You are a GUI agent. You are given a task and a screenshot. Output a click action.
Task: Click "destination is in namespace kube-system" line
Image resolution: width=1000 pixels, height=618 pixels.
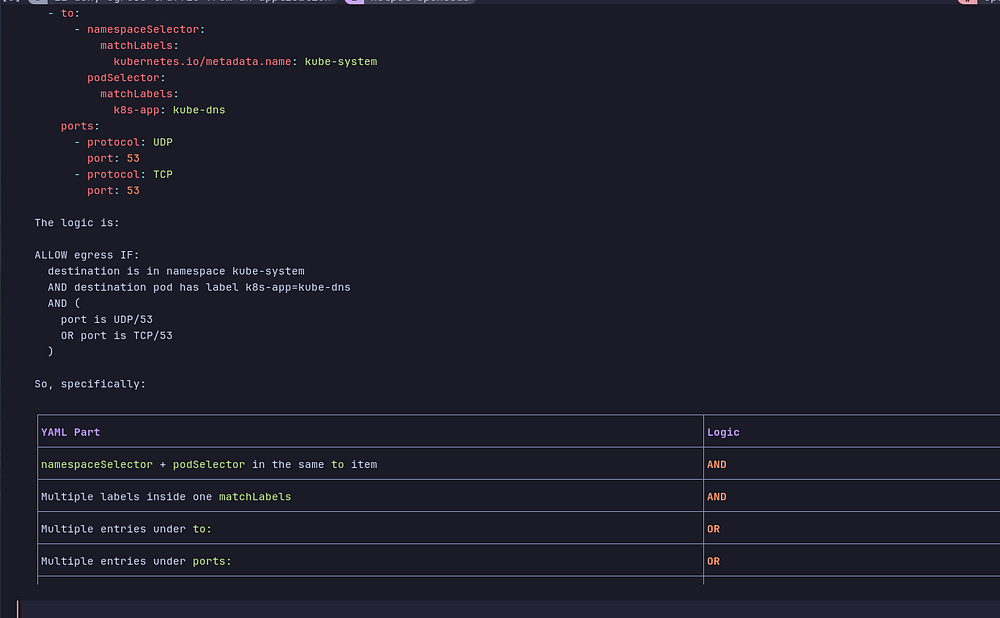tap(176, 271)
